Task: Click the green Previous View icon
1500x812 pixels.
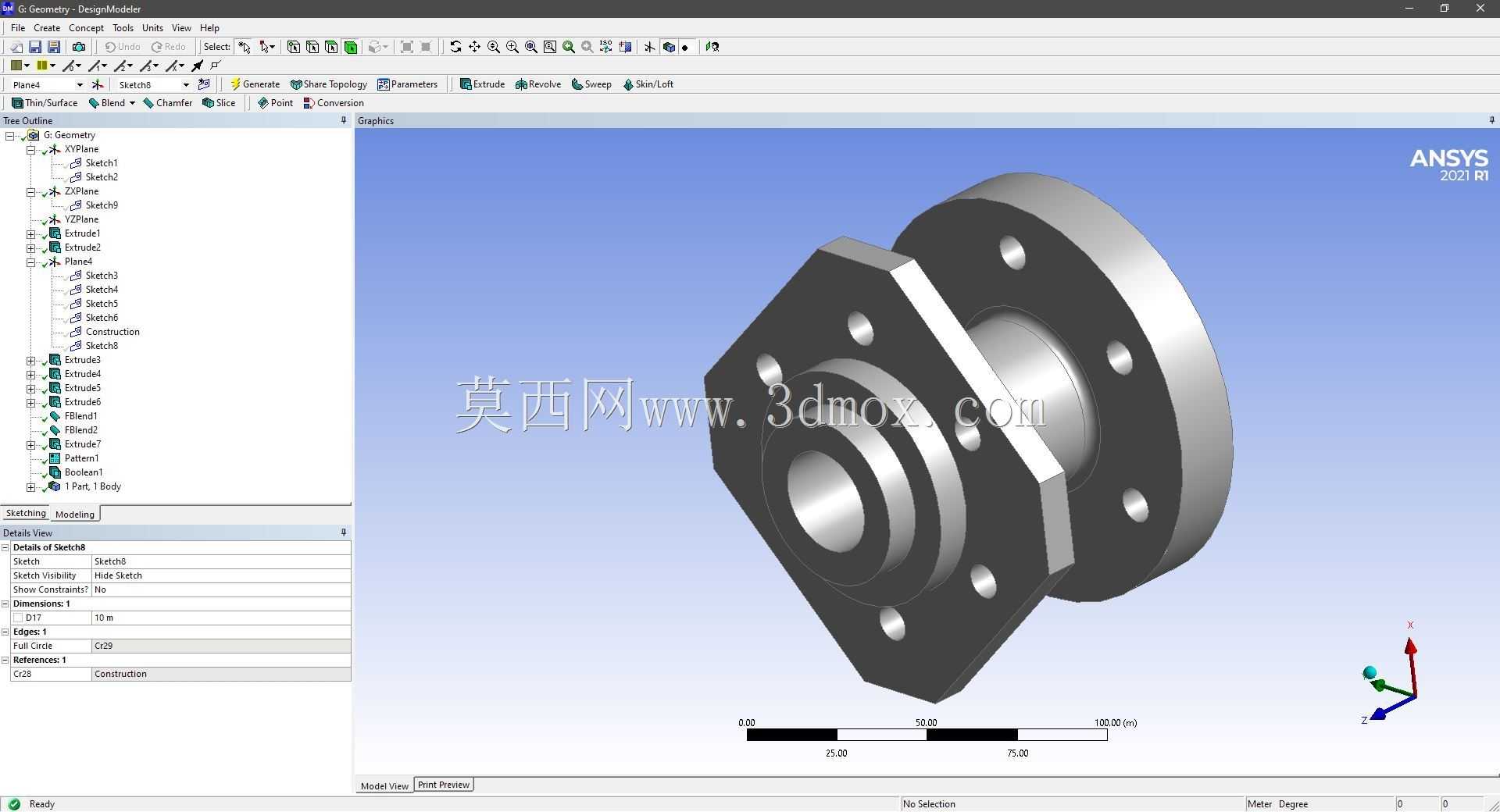Action: 569,47
